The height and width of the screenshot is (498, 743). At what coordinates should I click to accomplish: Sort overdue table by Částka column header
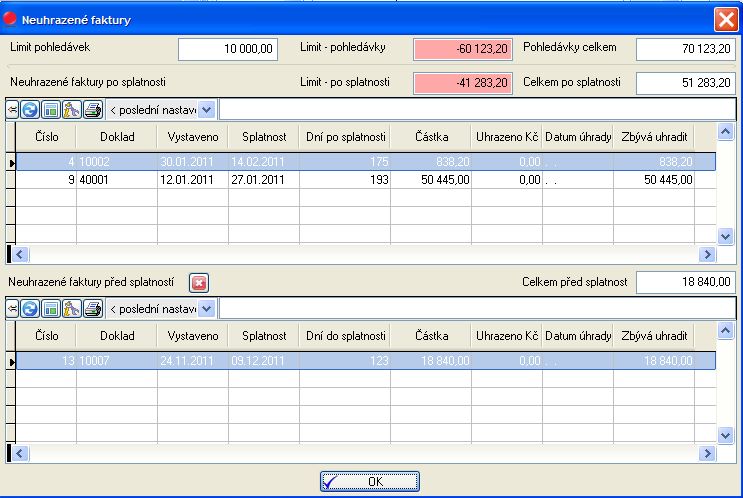[430, 137]
